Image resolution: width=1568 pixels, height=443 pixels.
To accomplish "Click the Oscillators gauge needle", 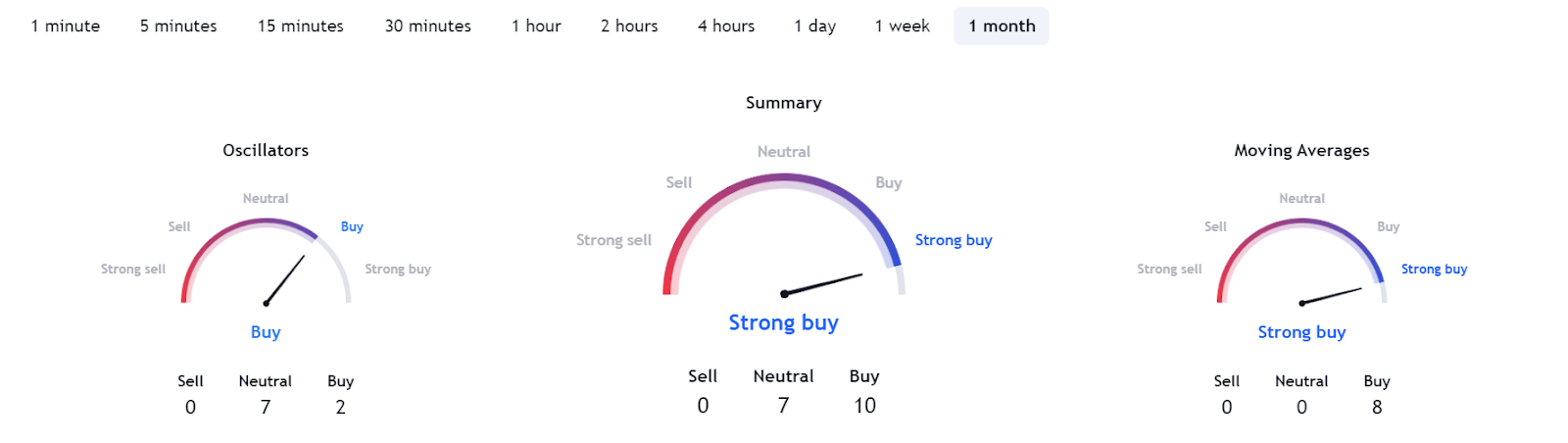I will [286, 279].
